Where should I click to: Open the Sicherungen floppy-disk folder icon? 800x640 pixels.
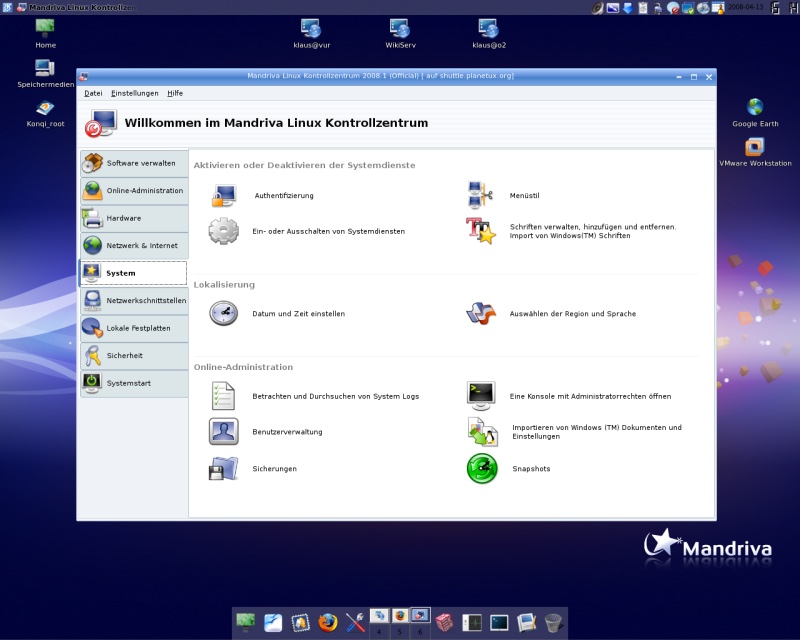coord(223,469)
